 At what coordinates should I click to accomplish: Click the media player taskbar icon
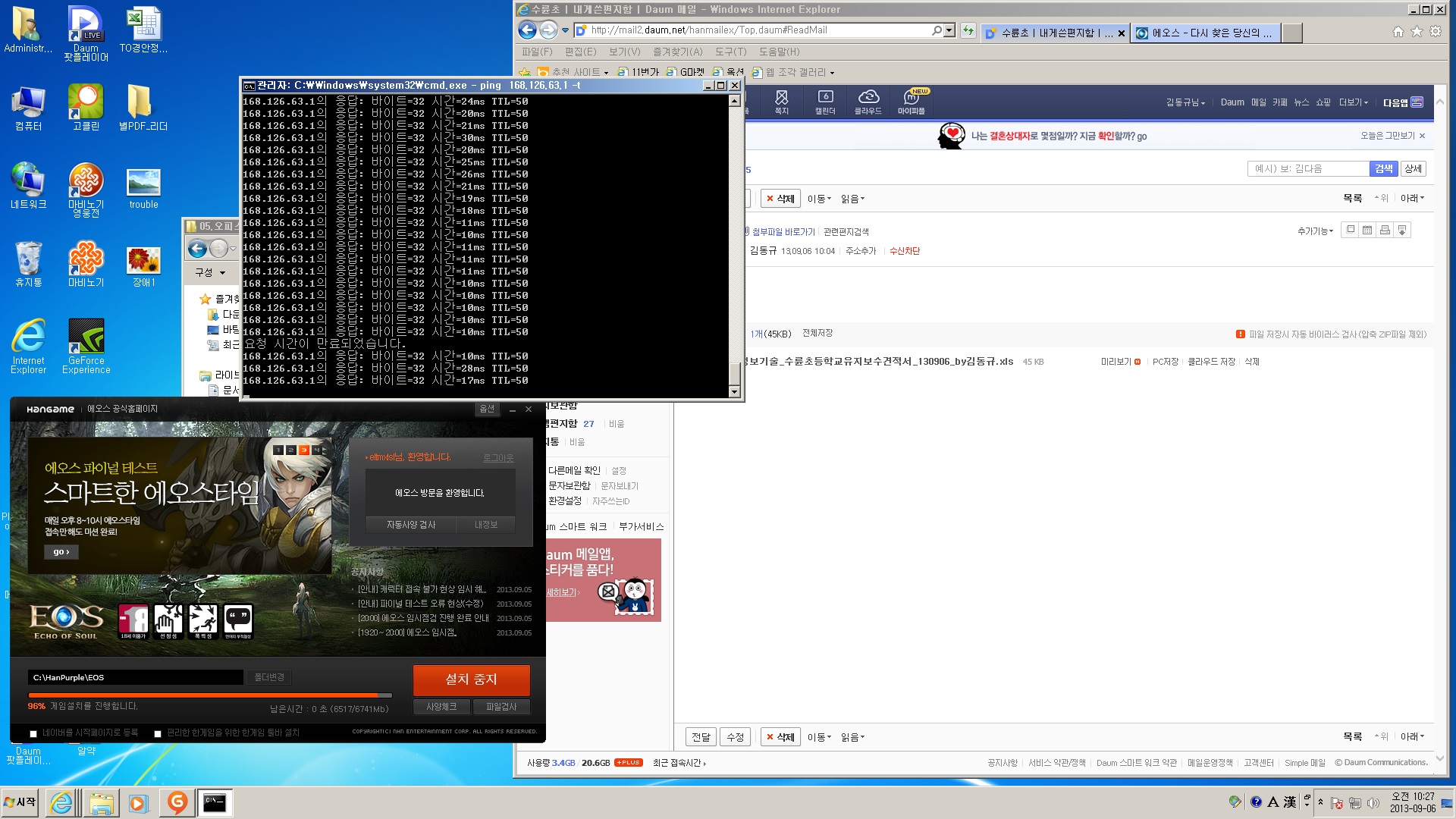(138, 803)
